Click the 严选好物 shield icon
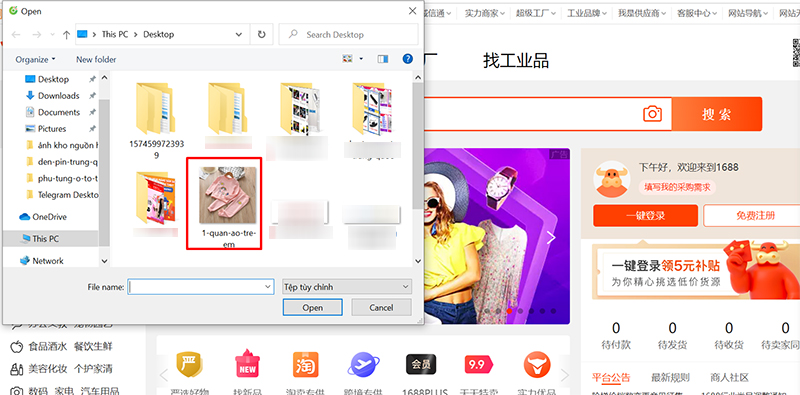 pos(190,364)
